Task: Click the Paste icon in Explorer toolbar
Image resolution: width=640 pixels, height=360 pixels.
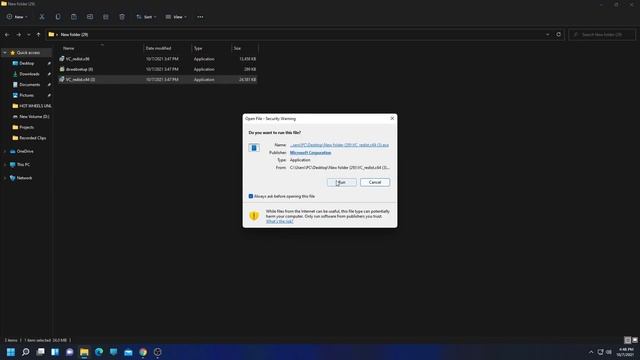Action: point(73,17)
